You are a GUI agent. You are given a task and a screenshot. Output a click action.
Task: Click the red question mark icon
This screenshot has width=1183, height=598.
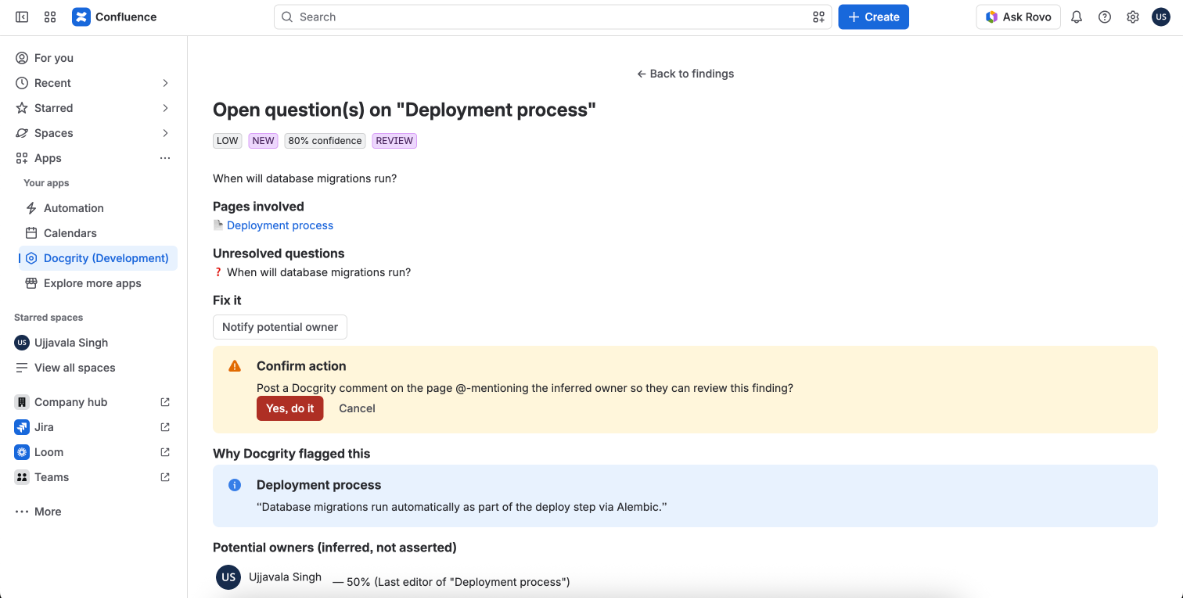pos(218,272)
